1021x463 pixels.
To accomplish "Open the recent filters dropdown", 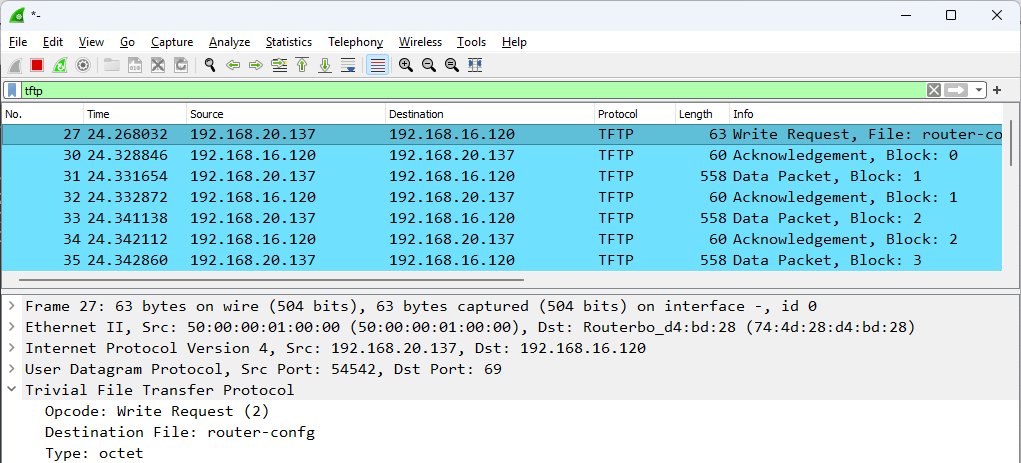I will click(979, 91).
